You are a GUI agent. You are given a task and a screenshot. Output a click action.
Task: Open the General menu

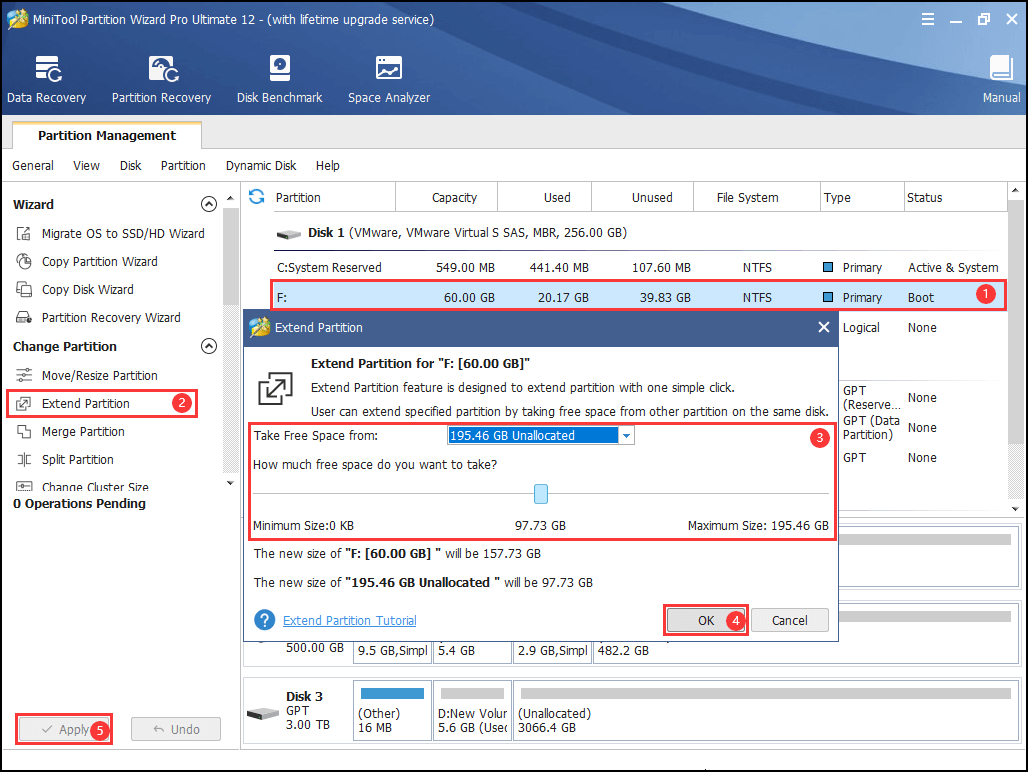[33, 166]
